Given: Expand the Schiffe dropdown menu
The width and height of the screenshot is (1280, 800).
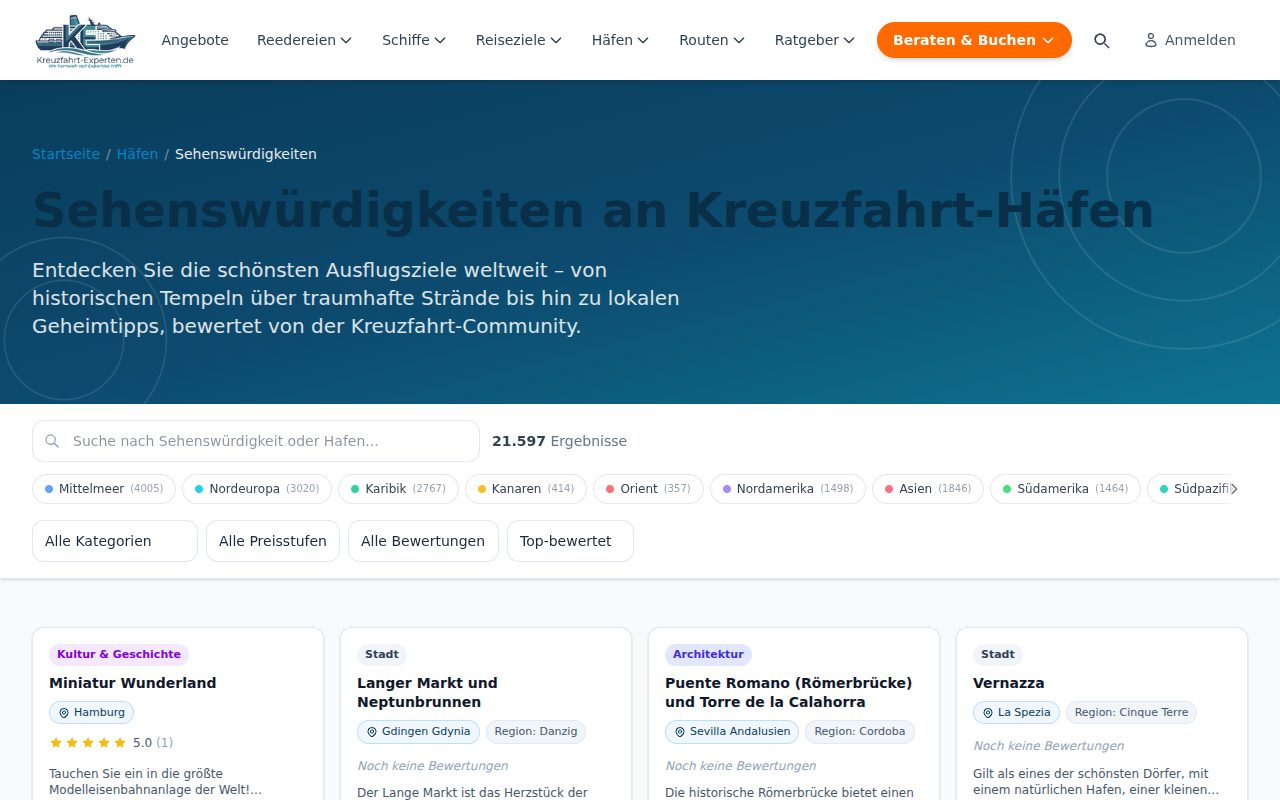Looking at the screenshot, I should tap(414, 40).
